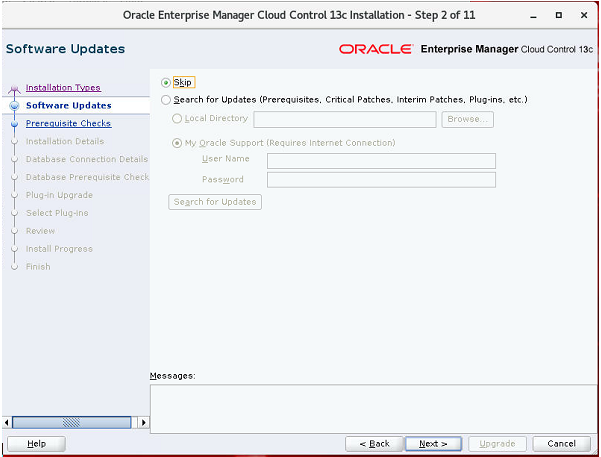Image resolution: width=601 pixels, height=457 pixels.
Task: Select the Skip radio button
Action: coord(166,83)
